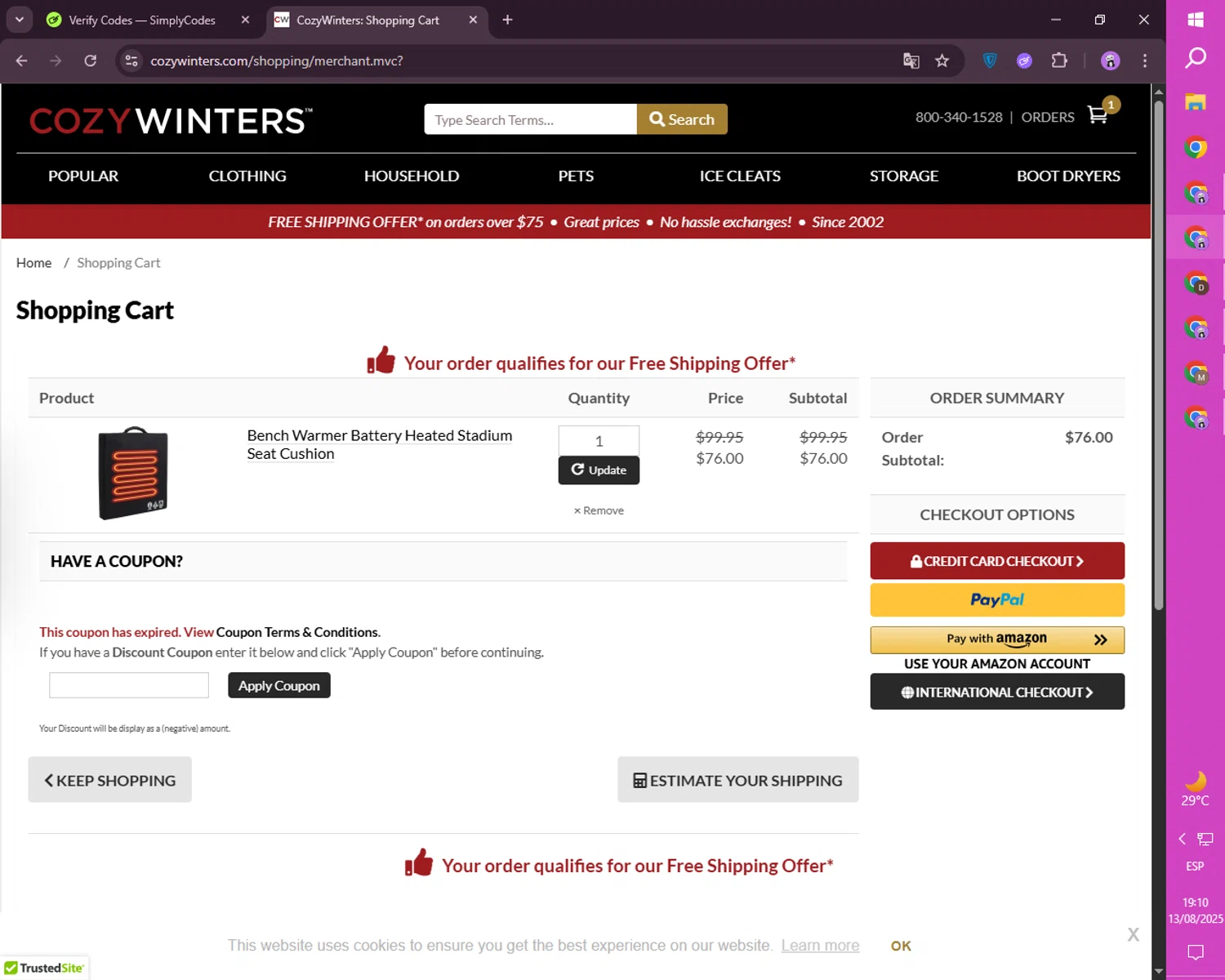Open Chrome three-dot menu

coord(1145,60)
